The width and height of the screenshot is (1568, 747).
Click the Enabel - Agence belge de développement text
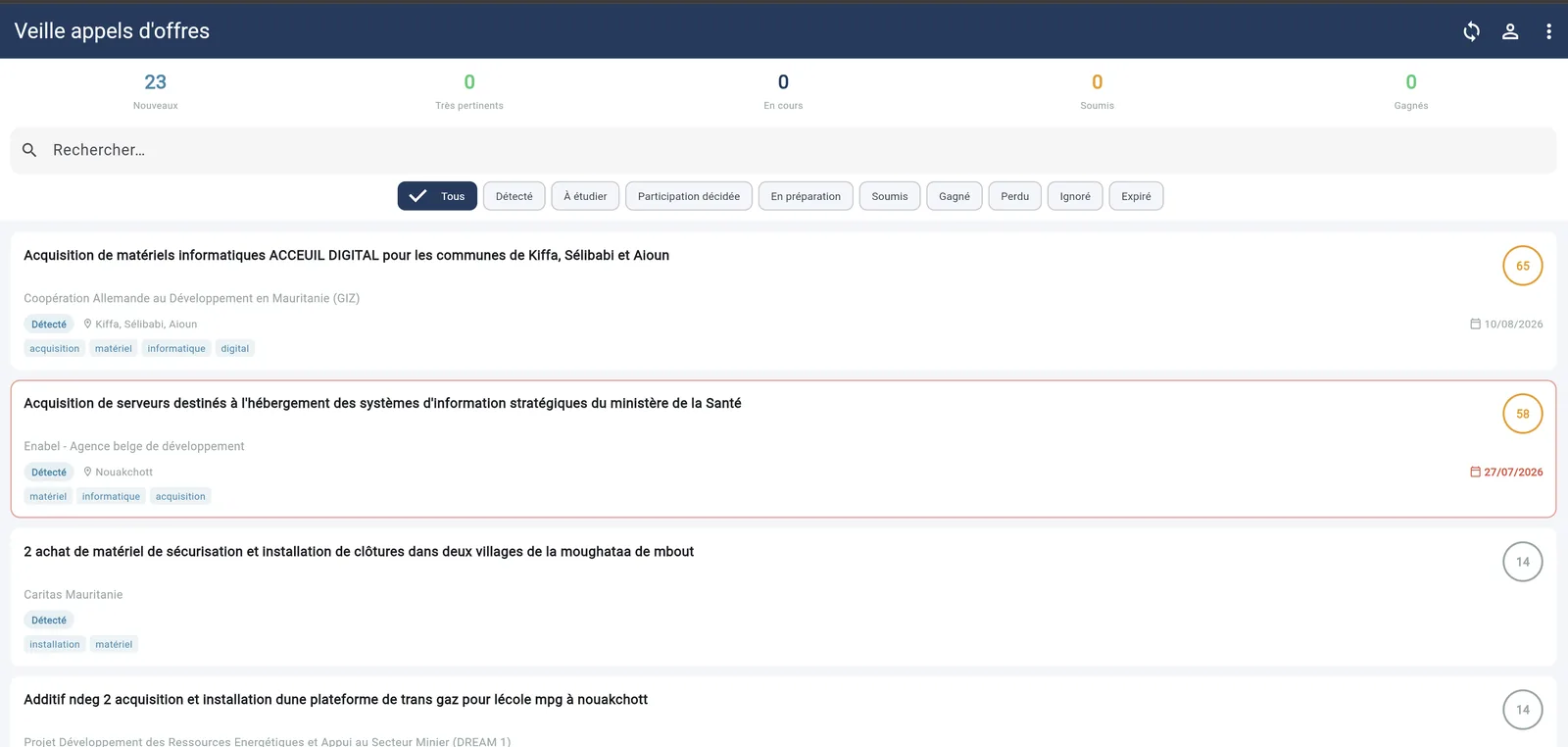[134, 446]
